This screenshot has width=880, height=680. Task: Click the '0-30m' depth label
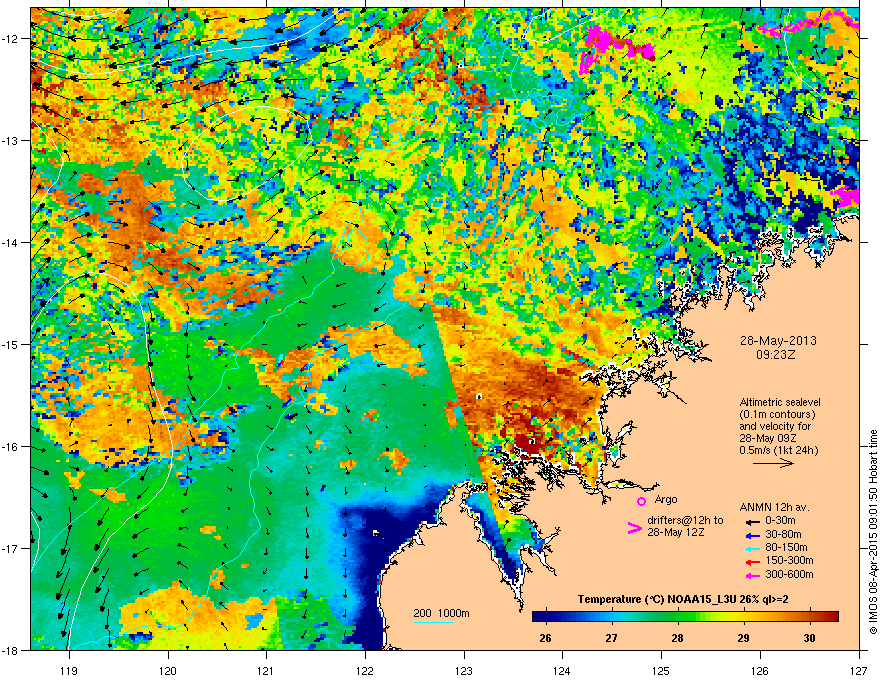pos(781,521)
